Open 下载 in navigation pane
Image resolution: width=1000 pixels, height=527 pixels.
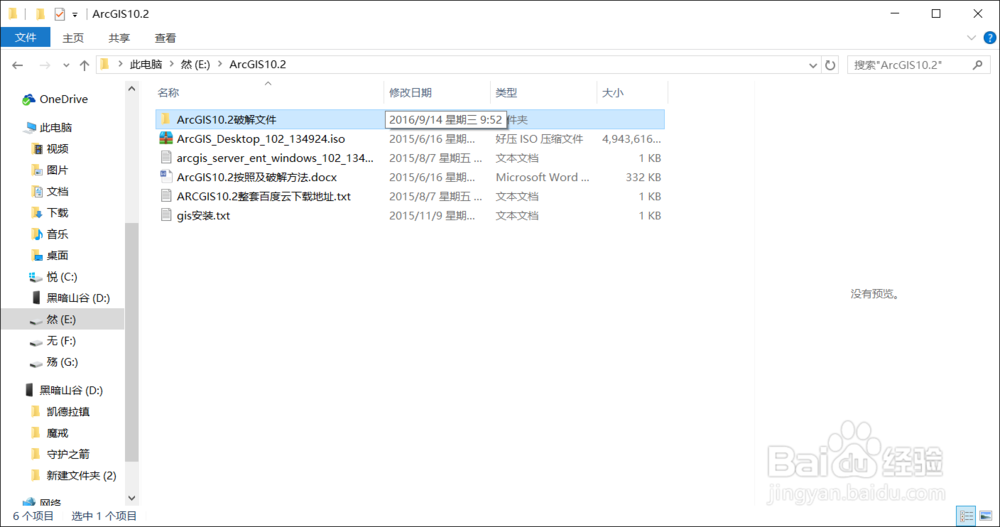pyautogui.click(x=57, y=212)
